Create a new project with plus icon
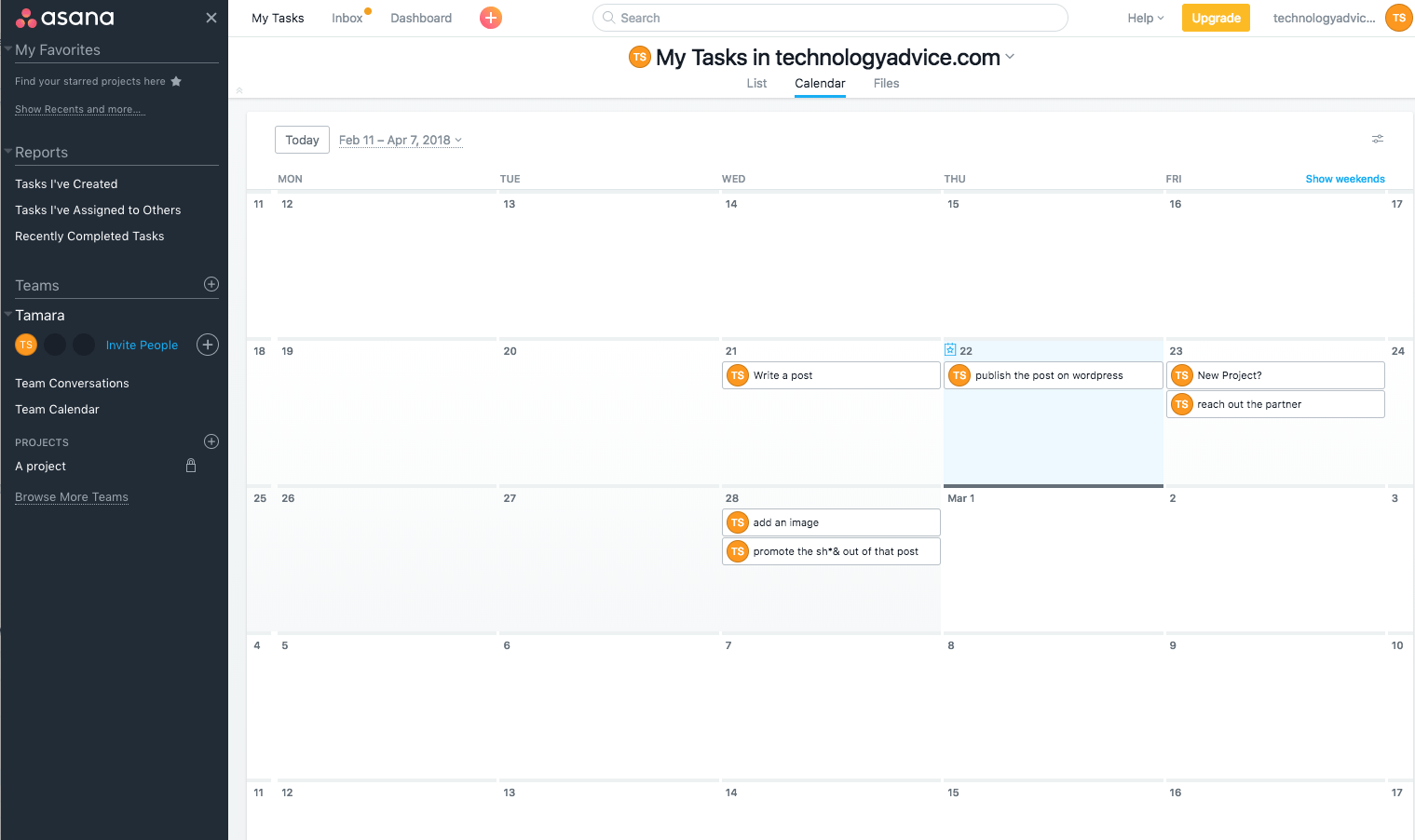Image resolution: width=1415 pixels, height=840 pixels. 211,441
